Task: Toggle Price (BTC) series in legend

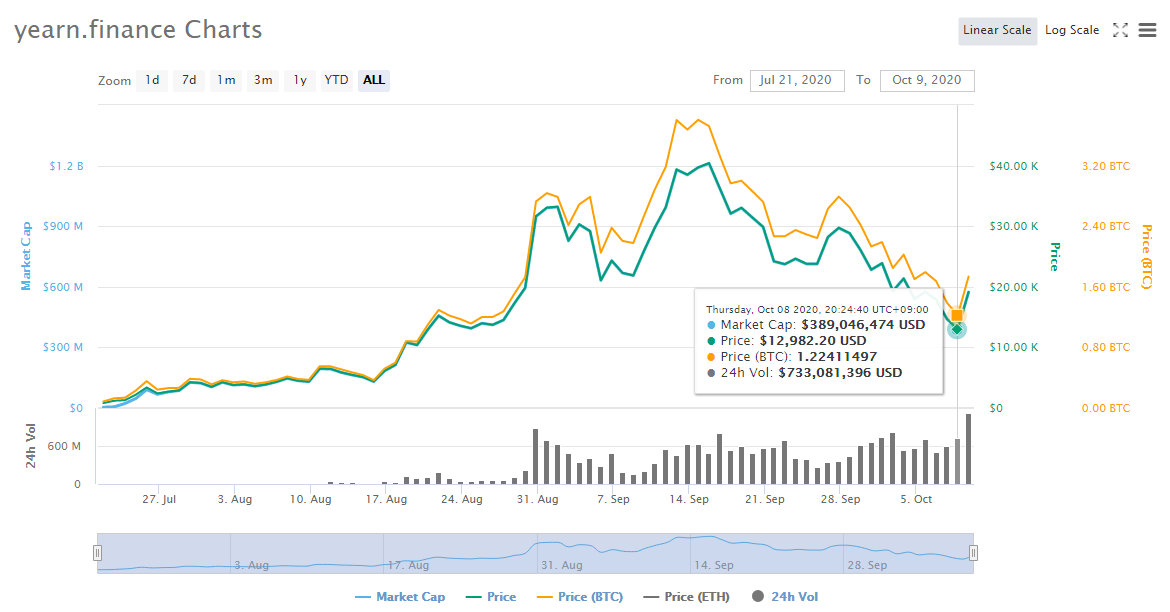Action: coord(580,597)
